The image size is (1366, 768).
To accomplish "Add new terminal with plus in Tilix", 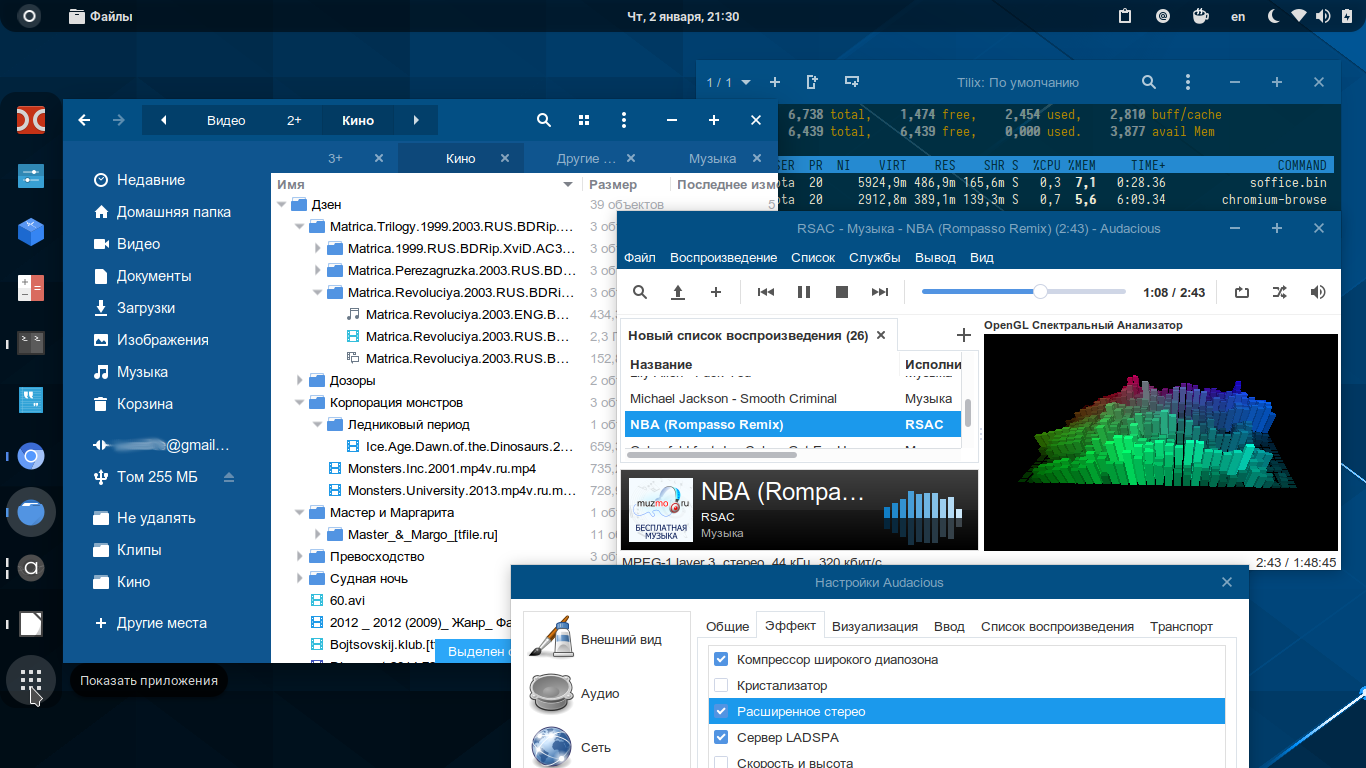I will (x=775, y=82).
